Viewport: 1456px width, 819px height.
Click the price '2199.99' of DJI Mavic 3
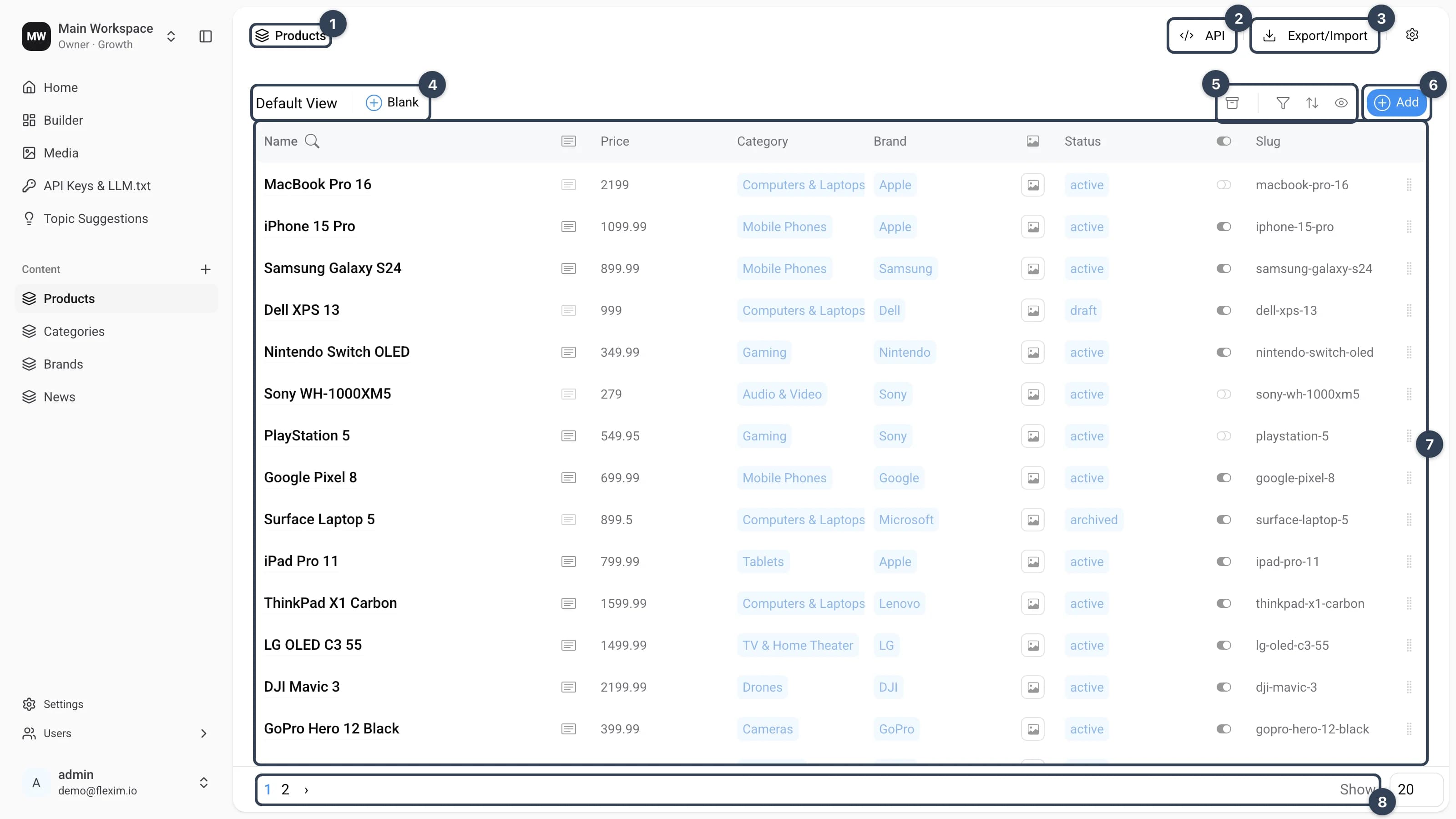[623, 688]
